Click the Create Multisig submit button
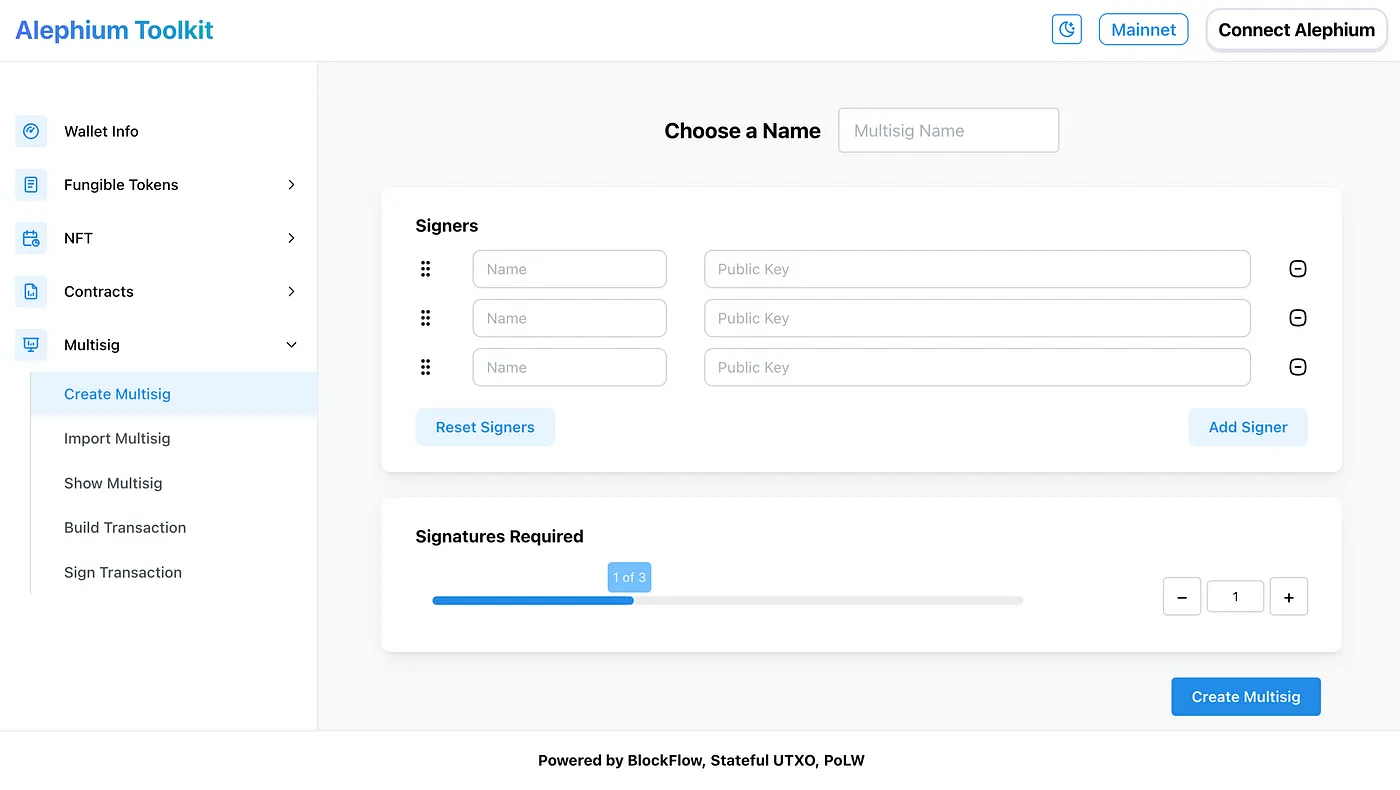Viewport: 1400px width, 790px height. 1246,697
